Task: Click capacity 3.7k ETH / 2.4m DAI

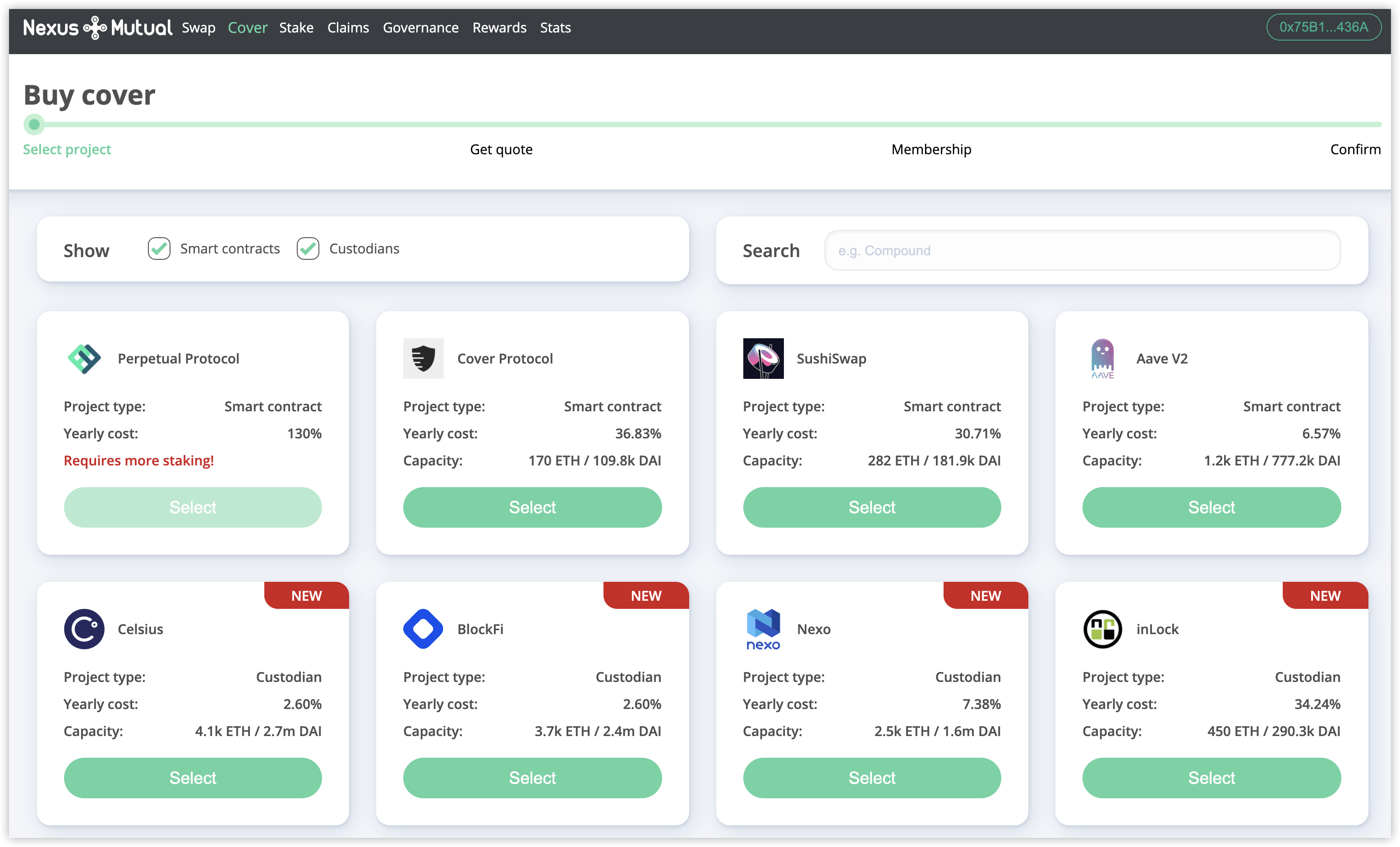Action: (x=598, y=731)
